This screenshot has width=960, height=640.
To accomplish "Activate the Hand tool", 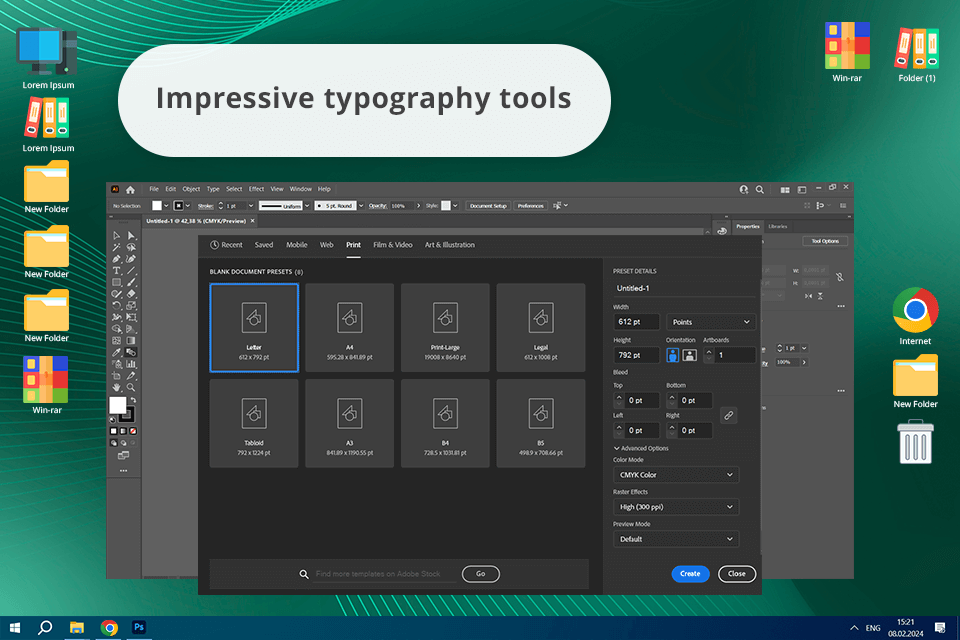I will point(116,387).
